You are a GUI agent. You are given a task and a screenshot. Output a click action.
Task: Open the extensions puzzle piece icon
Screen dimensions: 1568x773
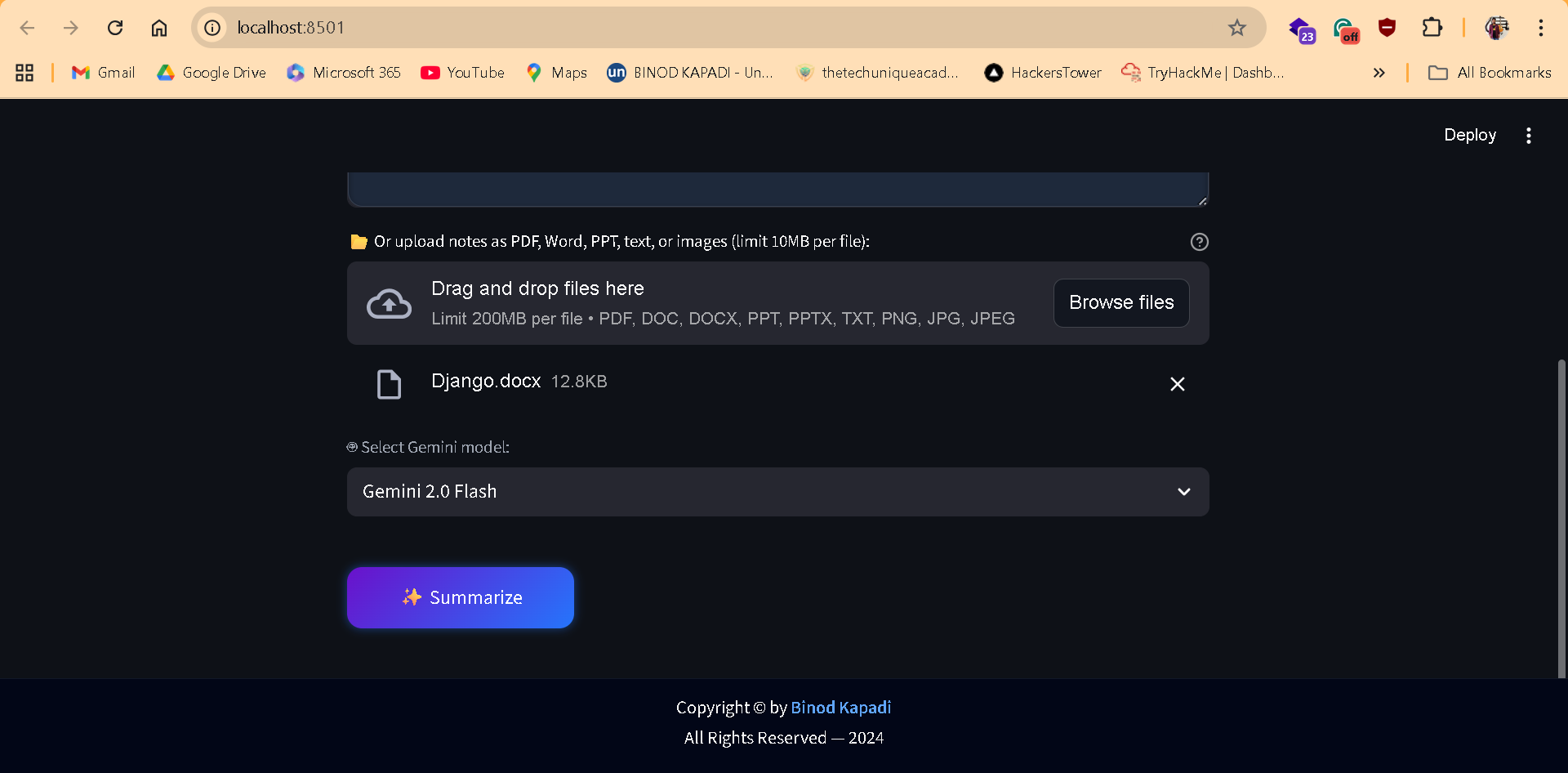pyautogui.click(x=1432, y=27)
